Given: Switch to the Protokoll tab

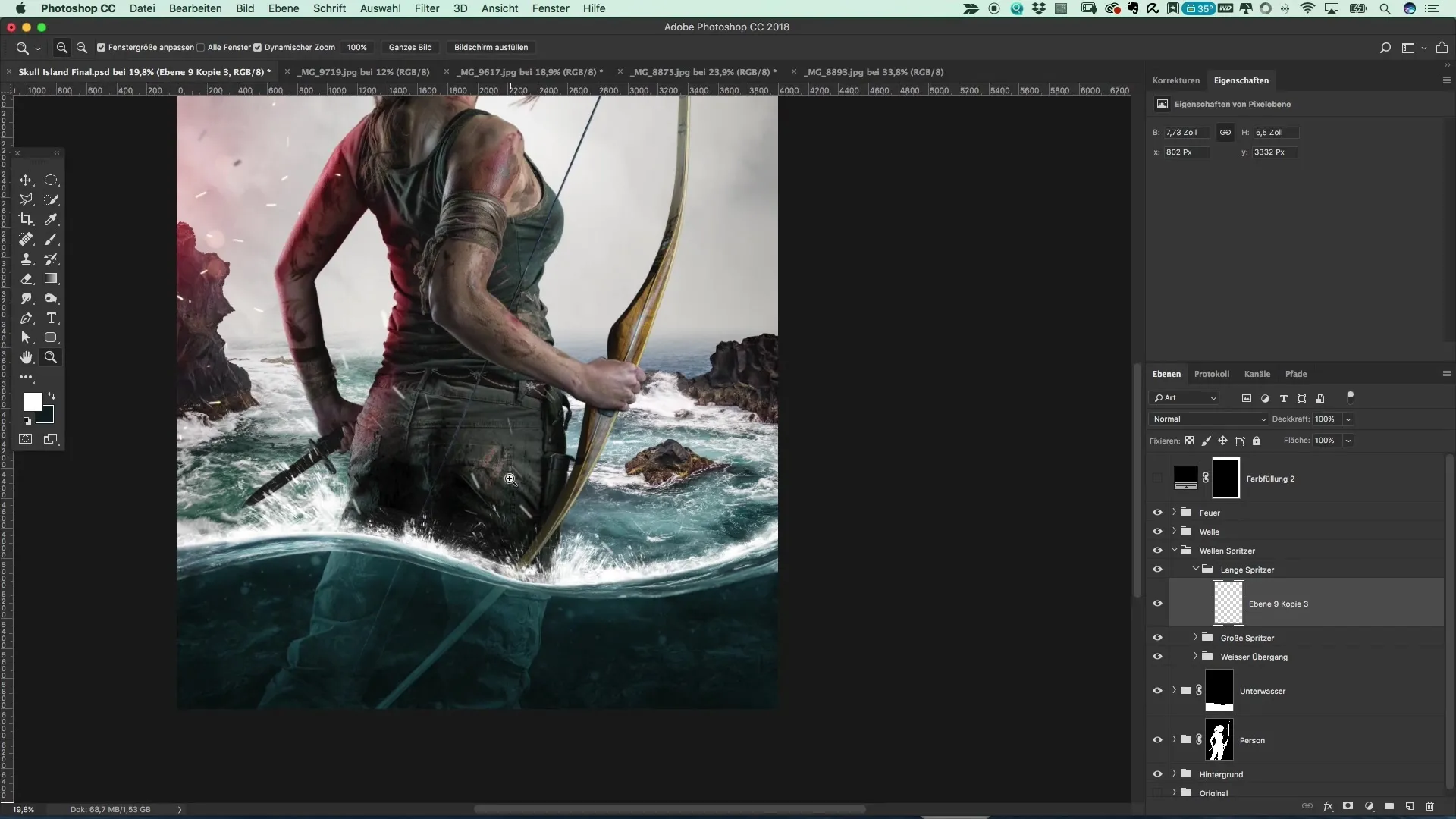Looking at the screenshot, I should pyautogui.click(x=1211, y=374).
